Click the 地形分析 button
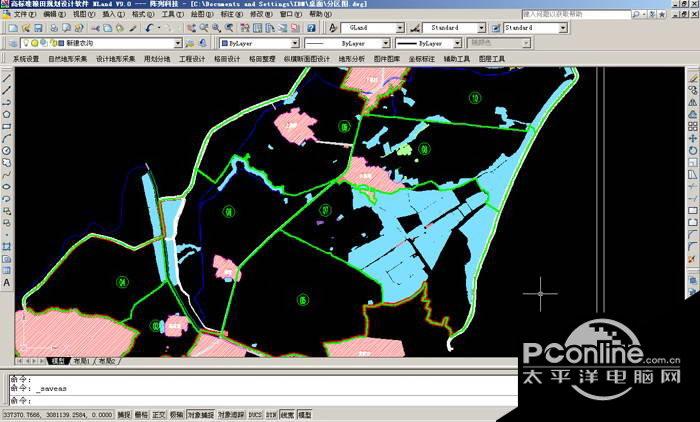The width and height of the screenshot is (700, 422). pos(352,59)
